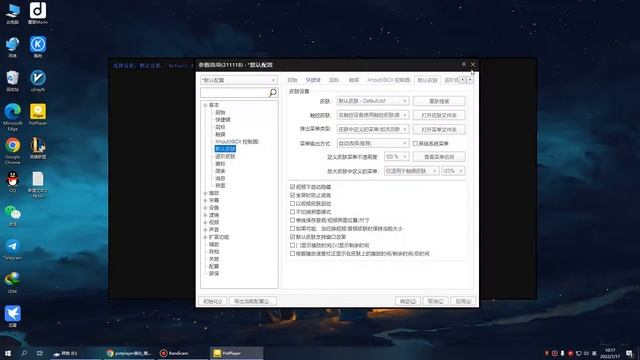Expand the '字幕' subtitles tree node

(205, 200)
